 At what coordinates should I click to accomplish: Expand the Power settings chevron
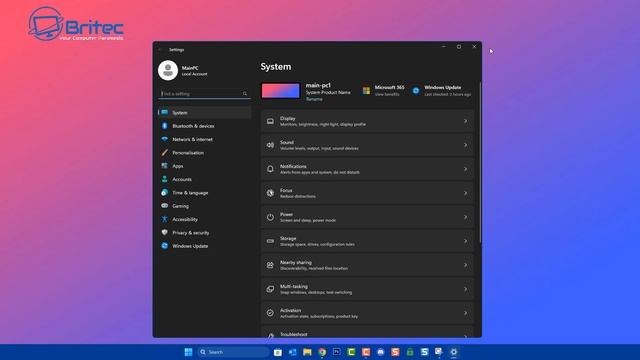[x=465, y=217]
